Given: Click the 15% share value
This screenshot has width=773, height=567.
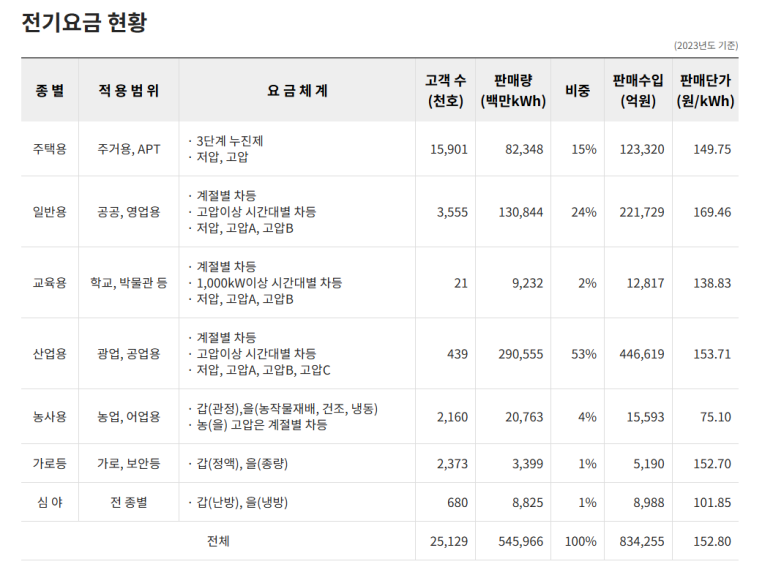Looking at the screenshot, I should (x=584, y=149).
